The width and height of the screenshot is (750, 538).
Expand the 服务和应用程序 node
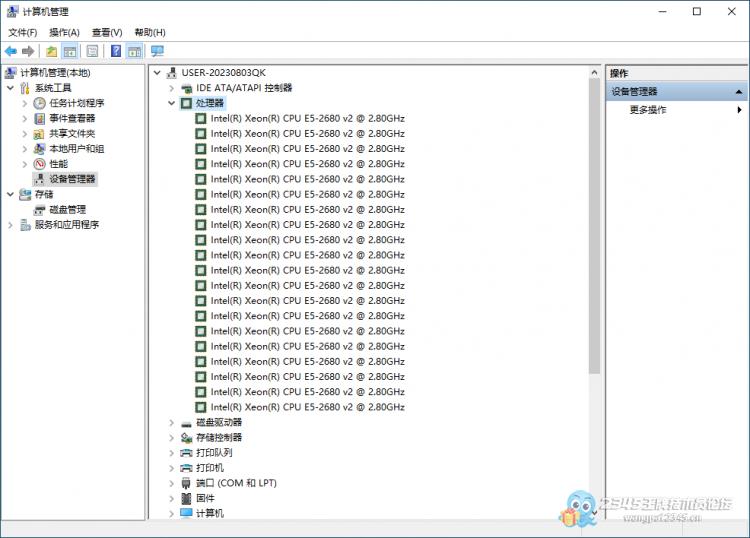pos(10,225)
